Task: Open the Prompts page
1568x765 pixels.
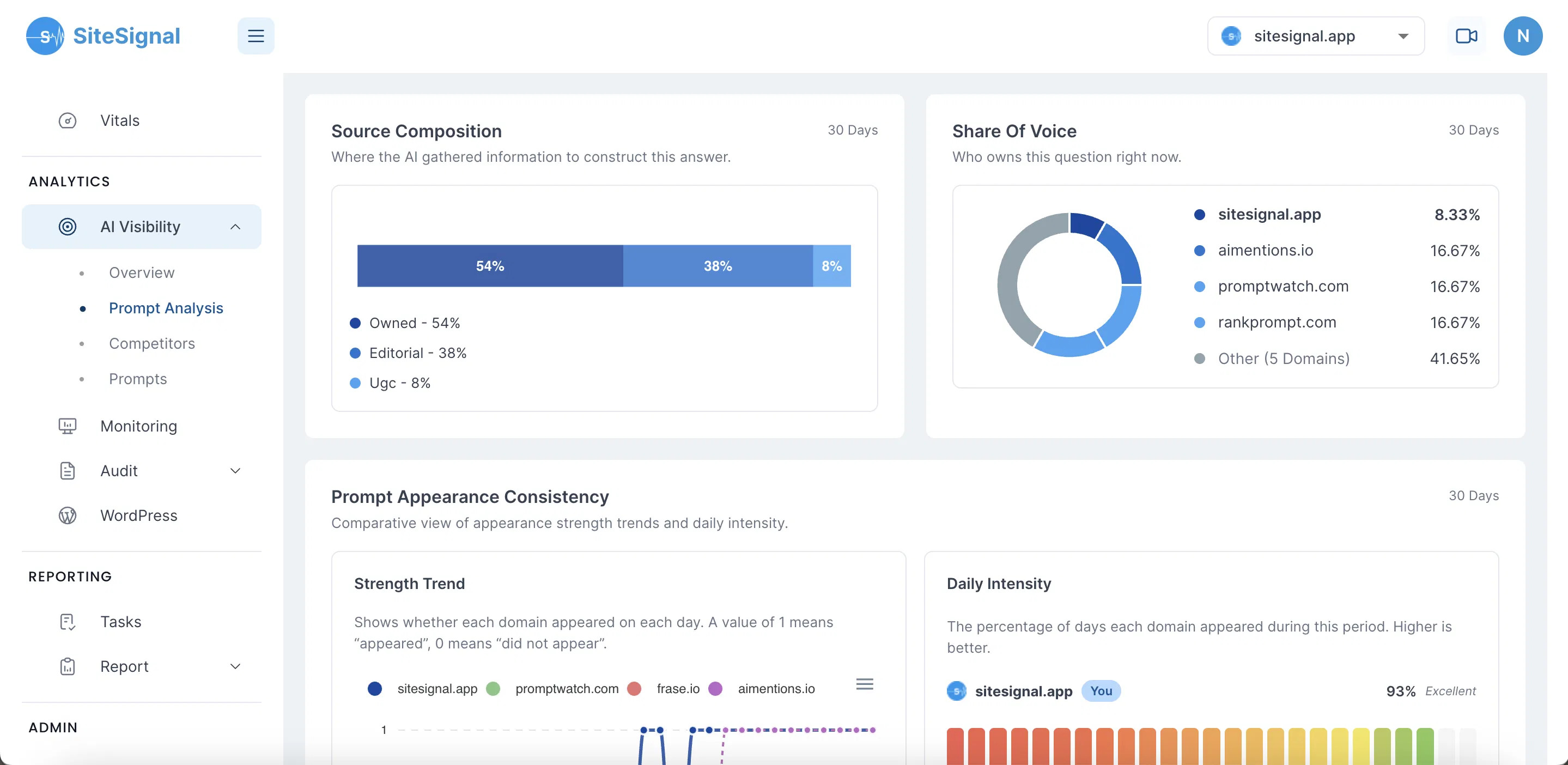Action: click(137, 379)
